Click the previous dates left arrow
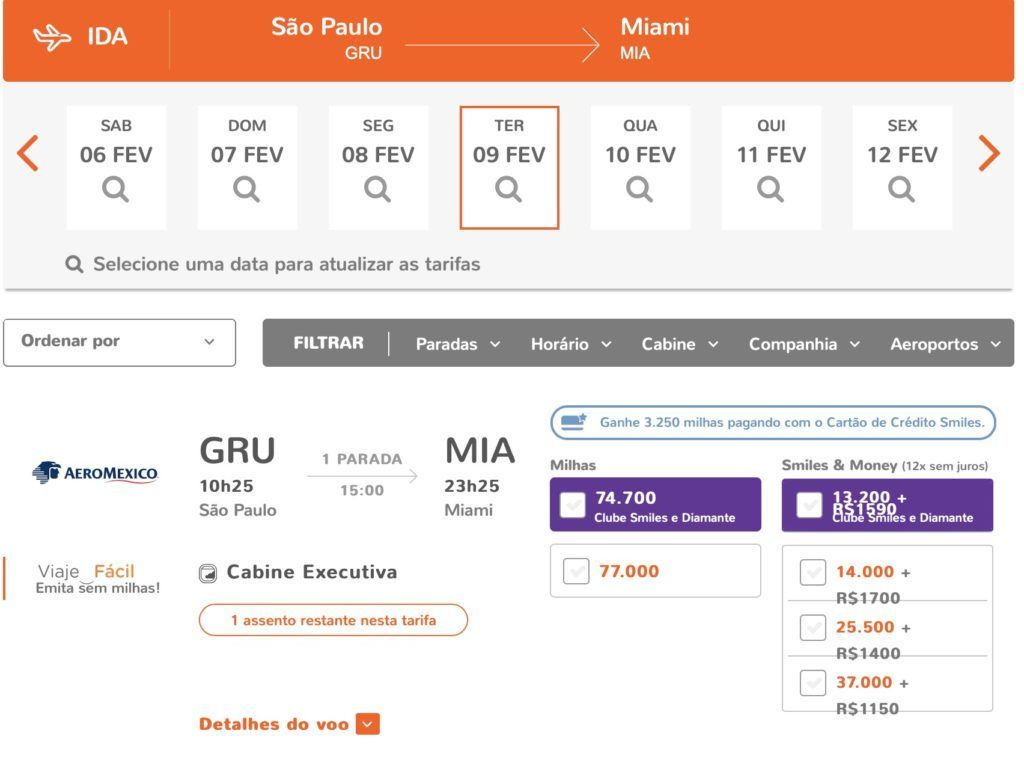The width and height of the screenshot is (1024, 772). 28,153
